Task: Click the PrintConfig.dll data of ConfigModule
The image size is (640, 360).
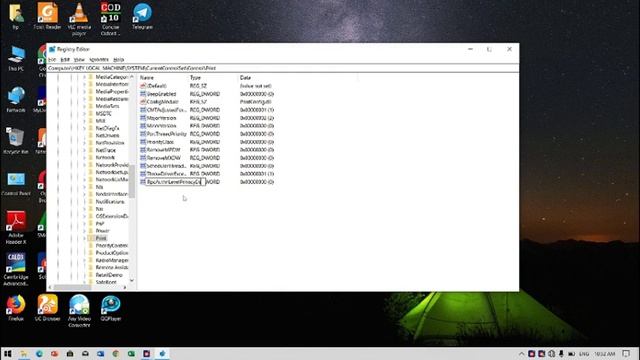Action: pyautogui.click(x=256, y=102)
